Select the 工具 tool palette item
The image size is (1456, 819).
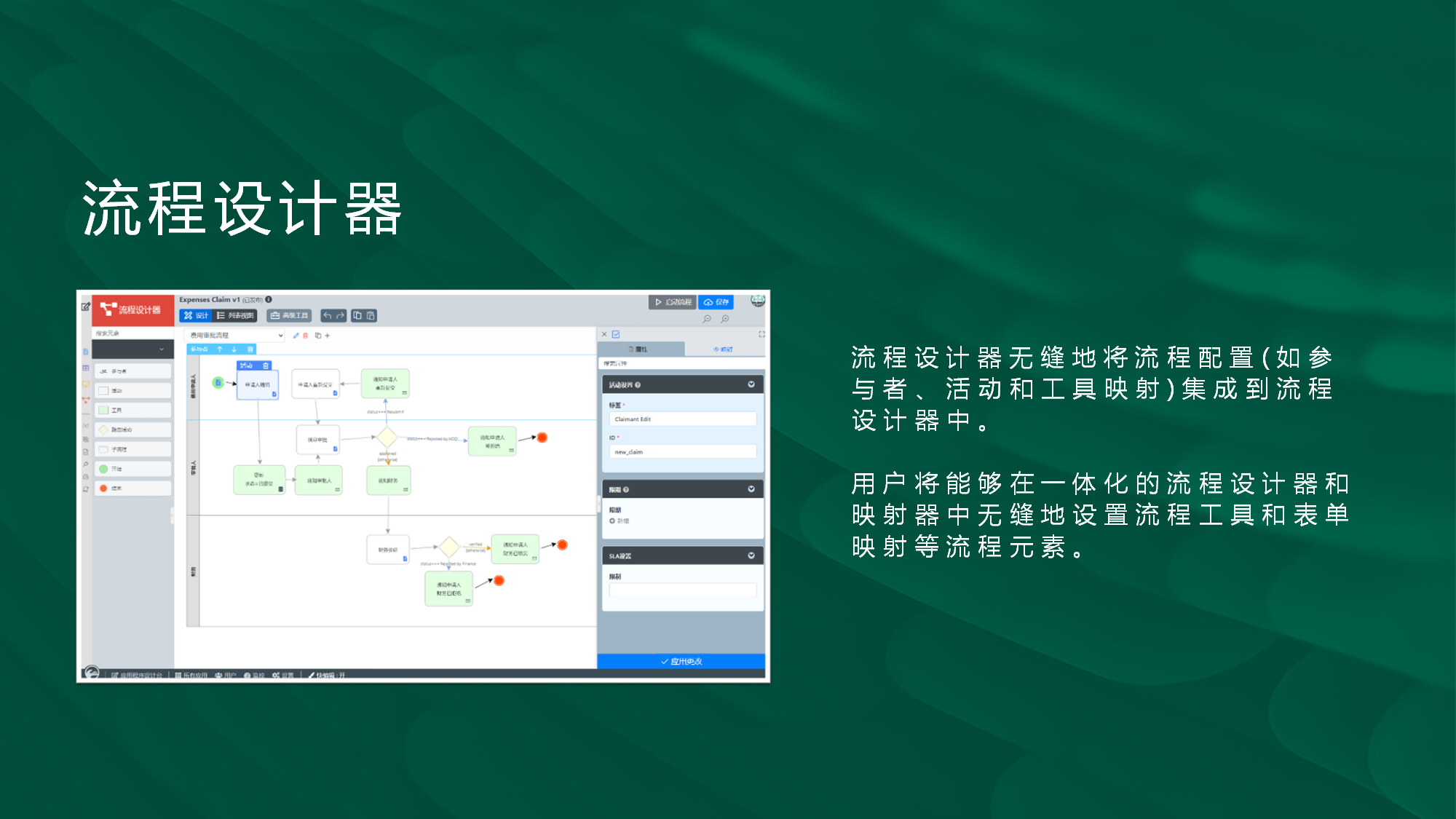point(132,411)
